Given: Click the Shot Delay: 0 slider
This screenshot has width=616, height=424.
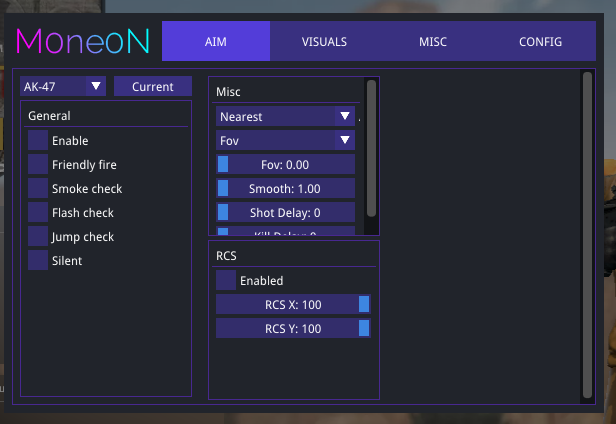Looking at the screenshot, I should tap(285, 212).
